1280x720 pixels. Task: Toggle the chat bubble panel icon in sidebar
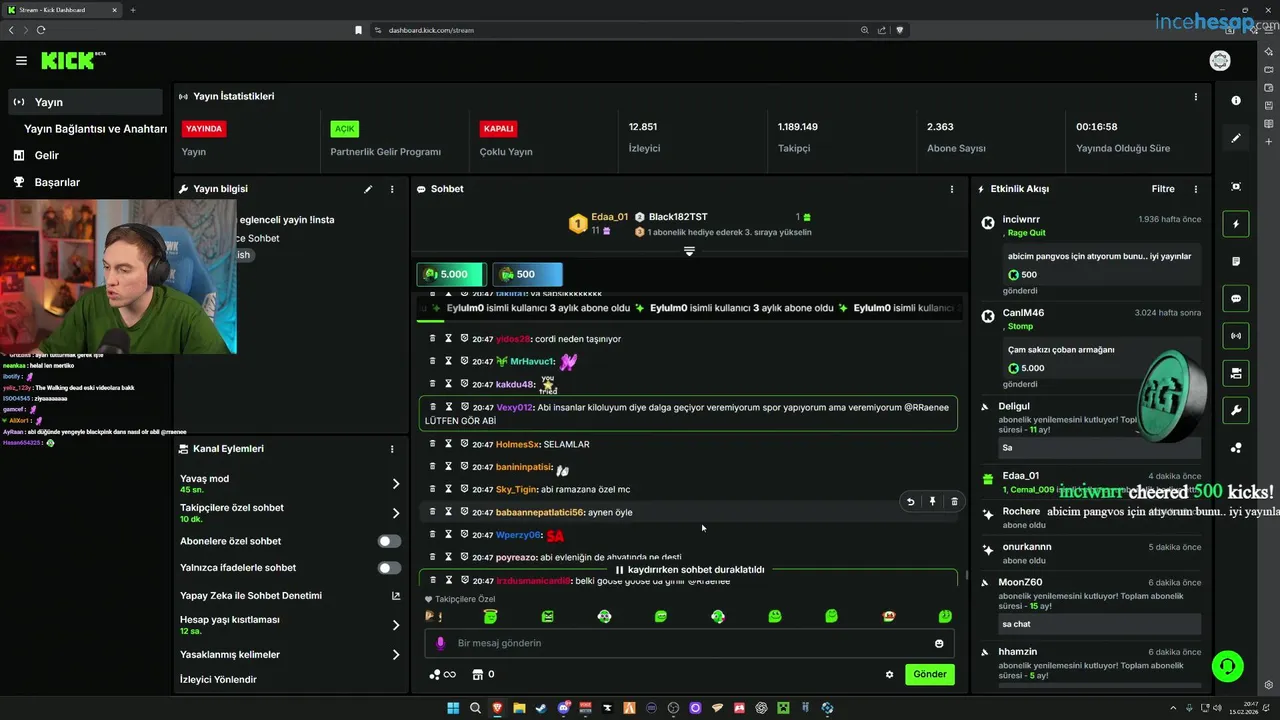tap(1236, 298)
